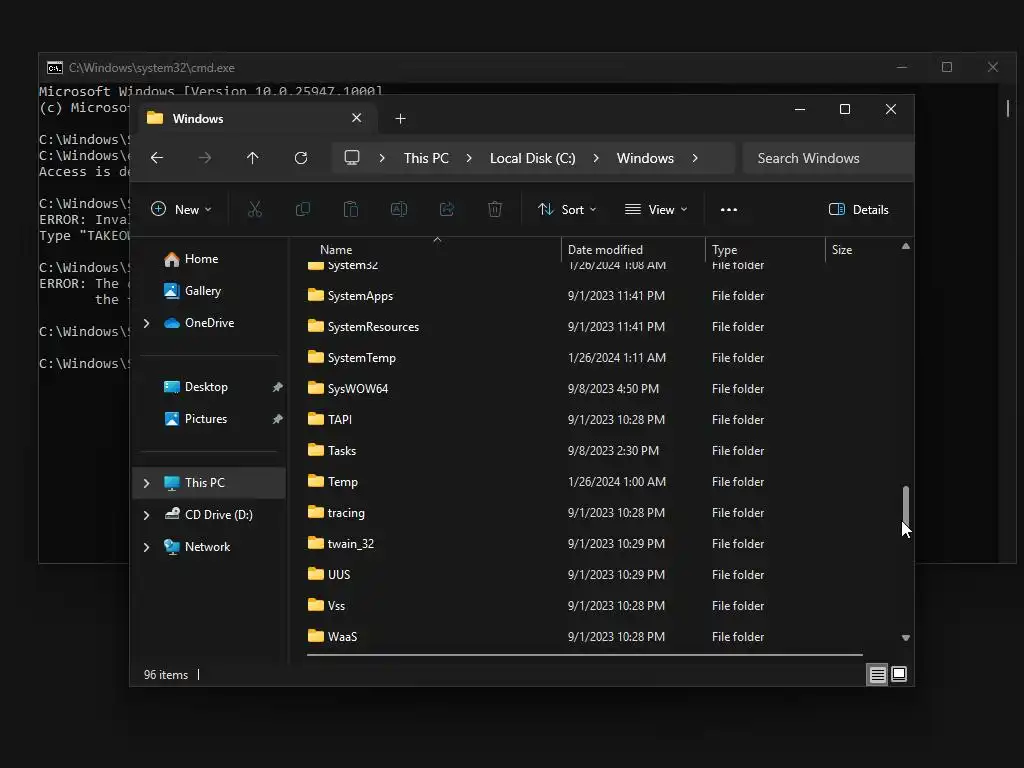
Task: Click the Rename icon in toolbar
Action: 399,210
